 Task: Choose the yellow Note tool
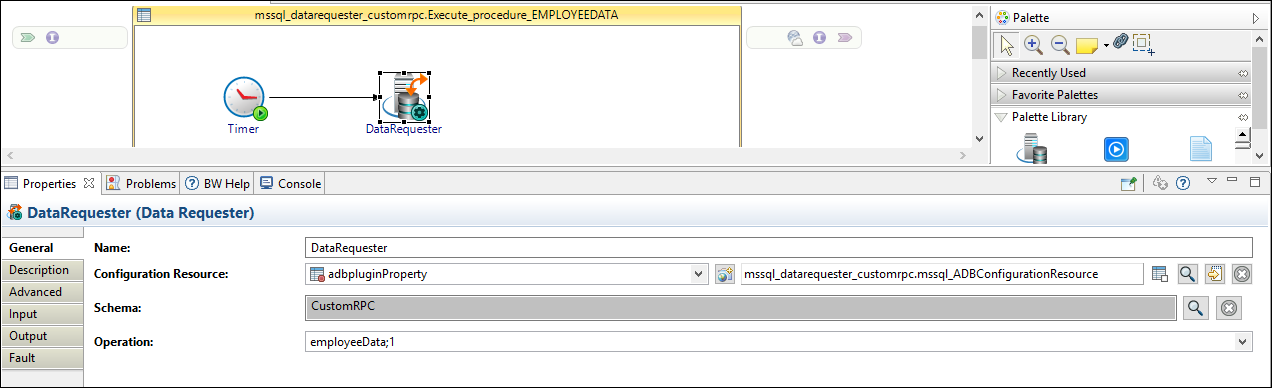[x=1087, y=44]
